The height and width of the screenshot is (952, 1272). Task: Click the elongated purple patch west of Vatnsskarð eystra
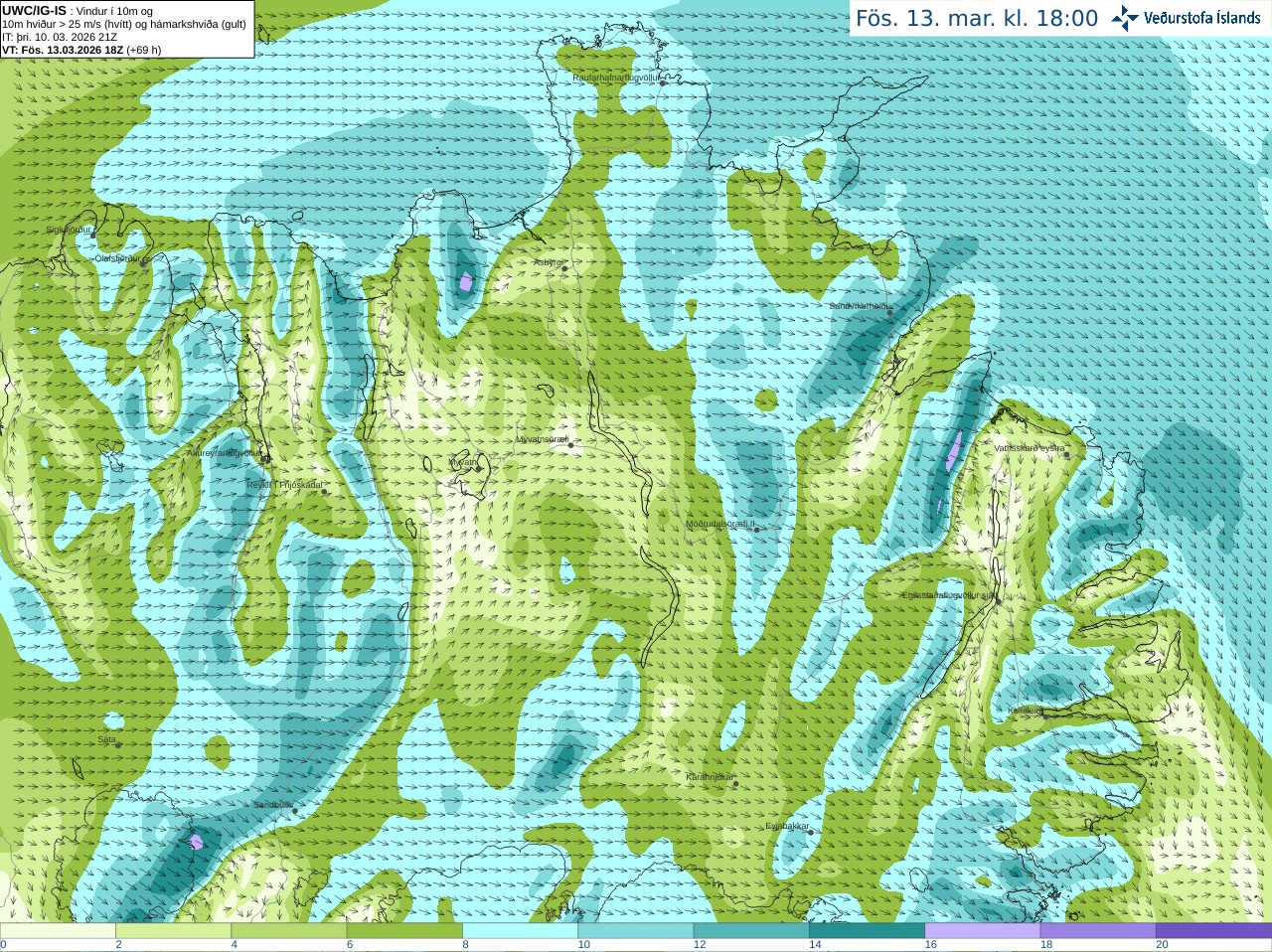tap(953, 452)
